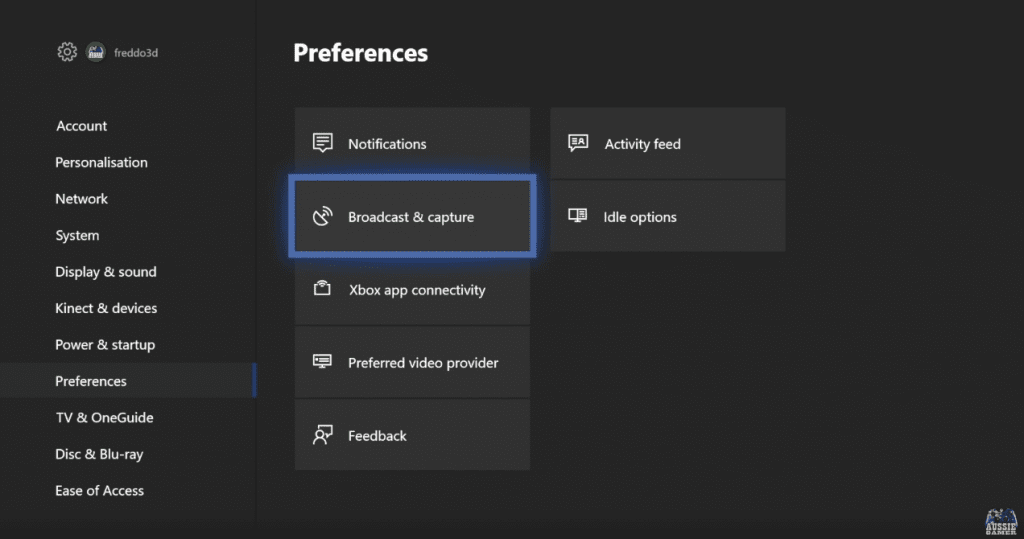Screen dimensions: 1024x539
Task: Click the Notifications message icon
Action: 323,142
